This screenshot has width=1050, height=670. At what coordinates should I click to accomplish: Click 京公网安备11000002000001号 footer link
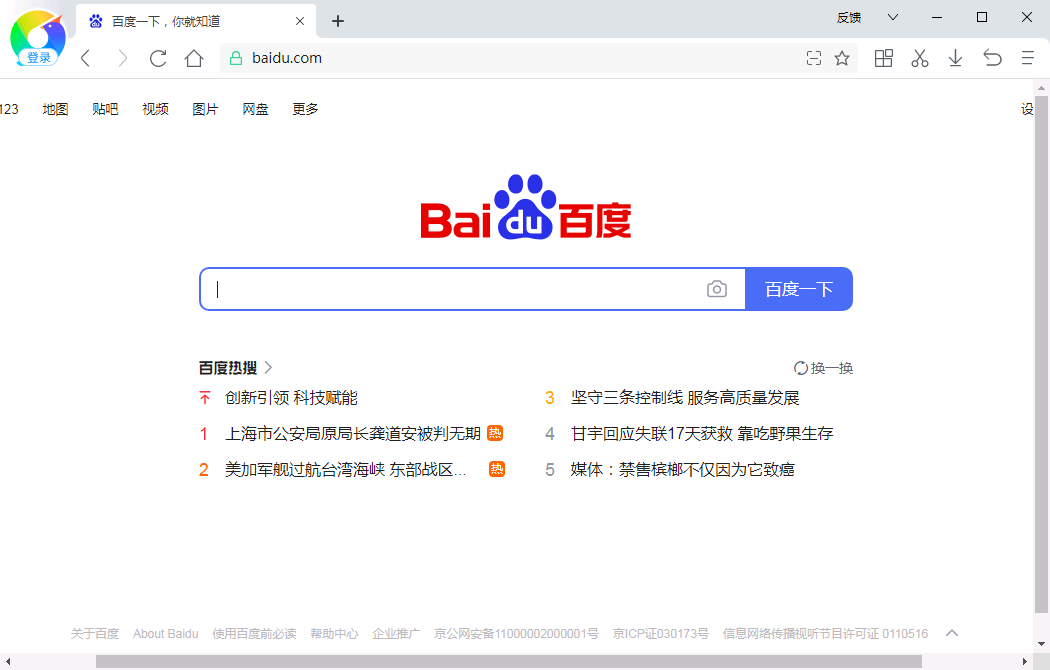[516, 633]
